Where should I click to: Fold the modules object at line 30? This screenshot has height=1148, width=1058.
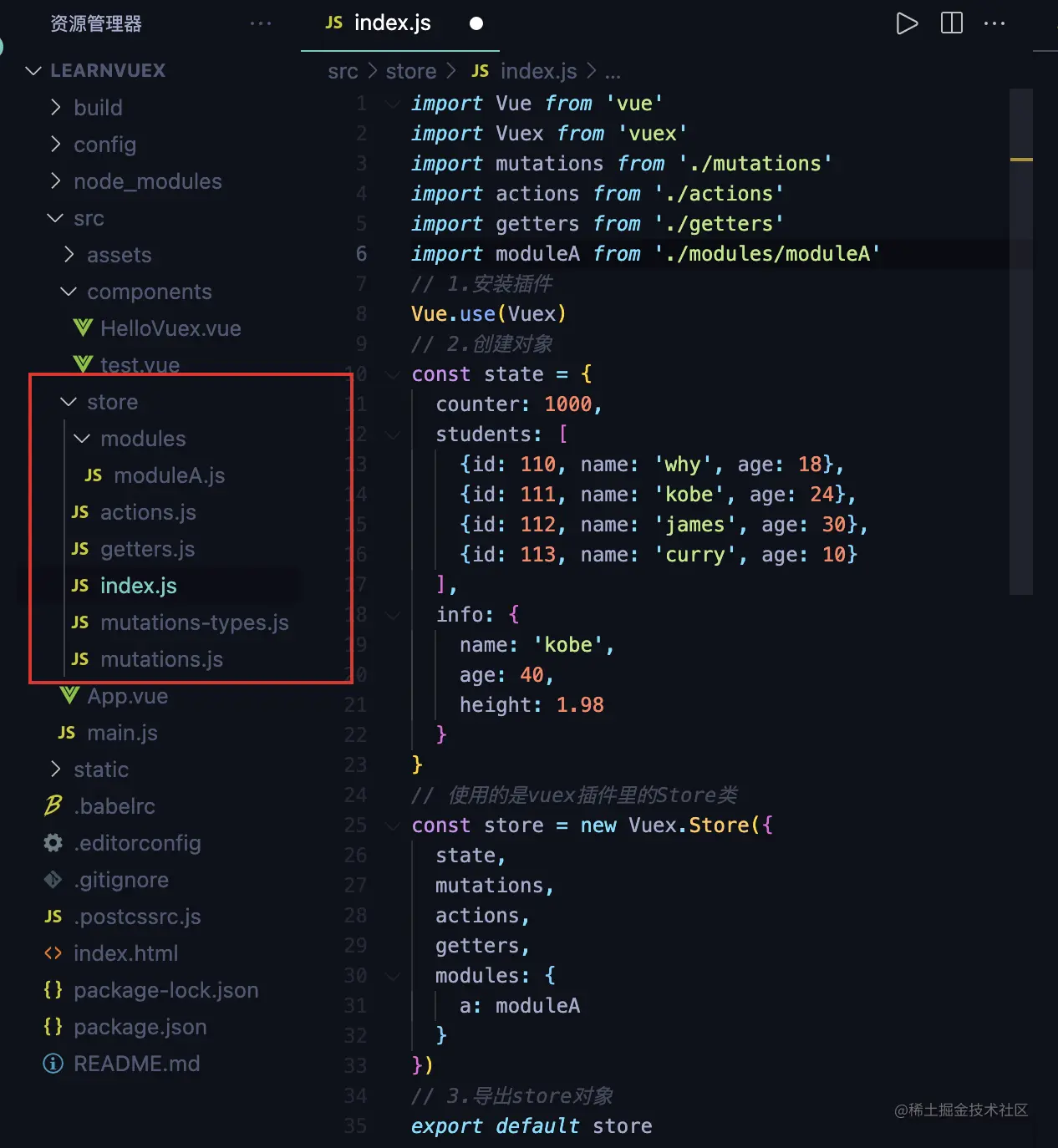393,976
